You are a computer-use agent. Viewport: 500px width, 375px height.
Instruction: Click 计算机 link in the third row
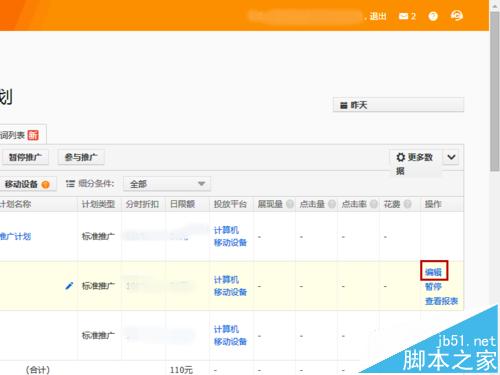coord(226,329)
